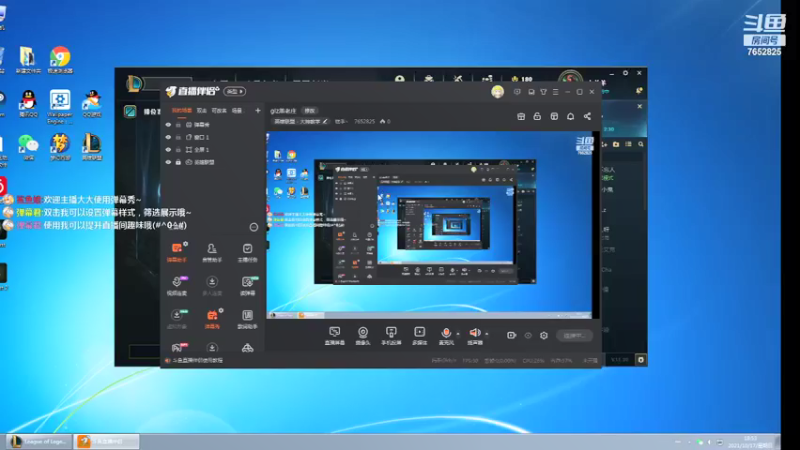Screen dimensions: 800x450
Task: Open the layout grid icon left of the bell
Action: pos(554,116)
